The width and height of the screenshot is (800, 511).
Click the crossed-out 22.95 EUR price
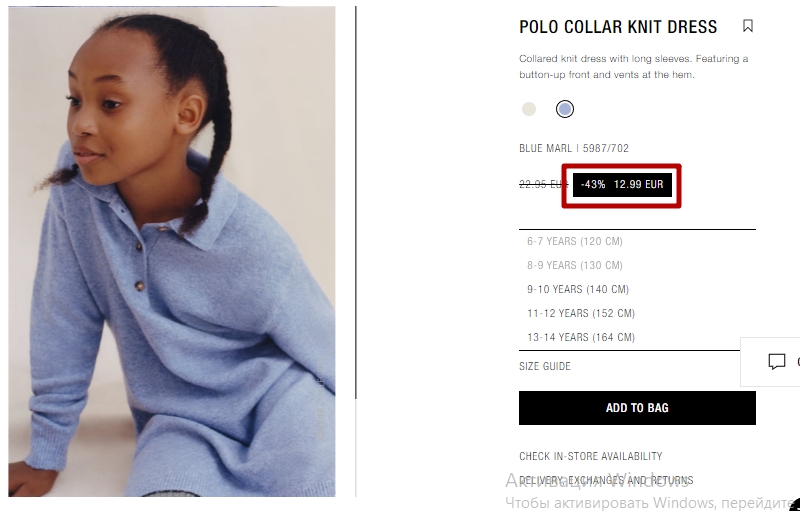pos(543,184)
